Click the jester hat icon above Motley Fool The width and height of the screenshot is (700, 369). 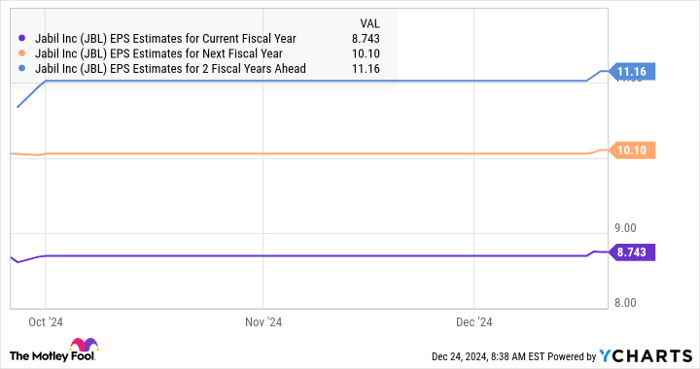pyautogui.click(x=84, y=345)
